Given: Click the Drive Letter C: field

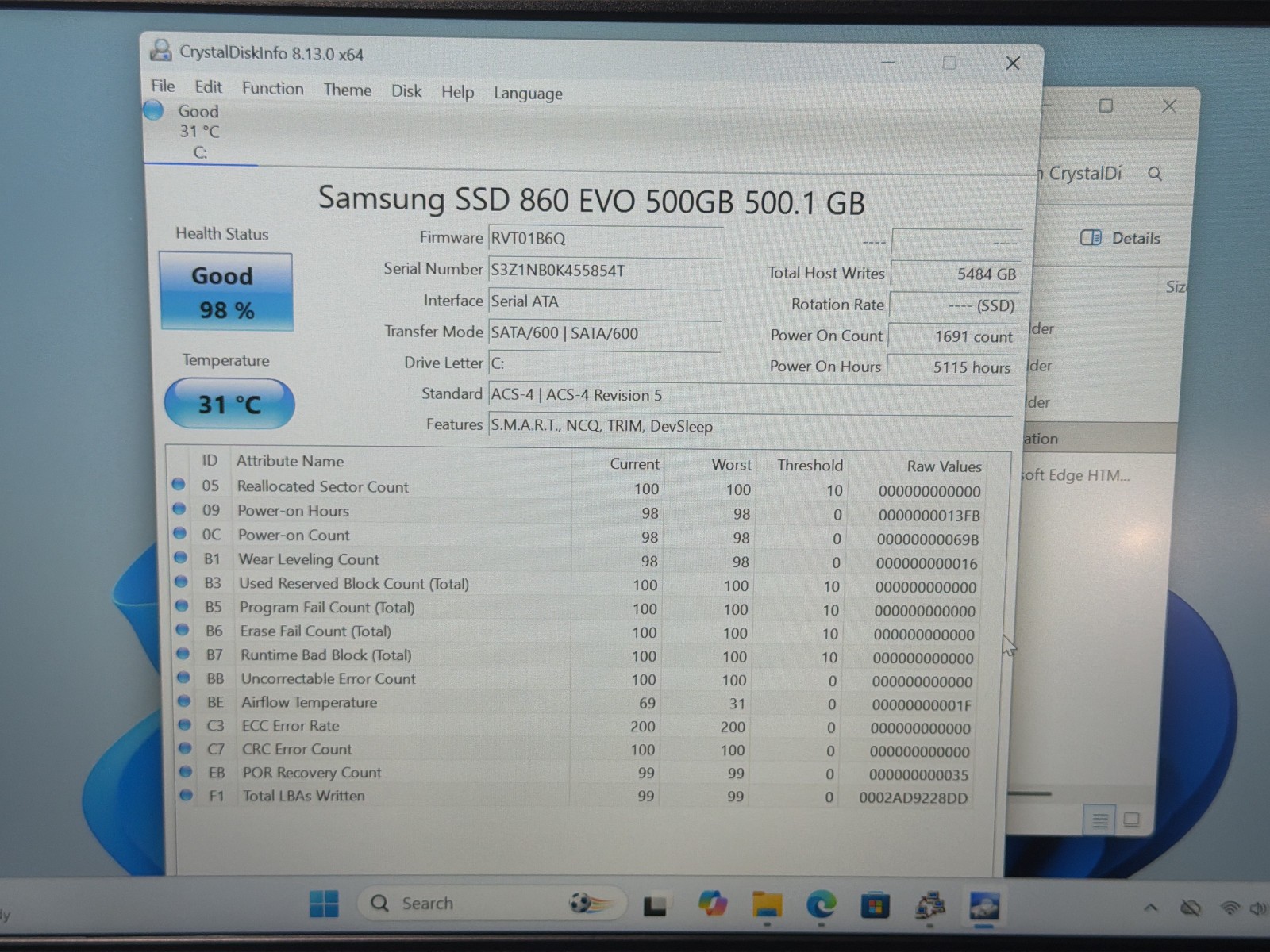Looking at the screenshot, I should (x=605, y=363).
